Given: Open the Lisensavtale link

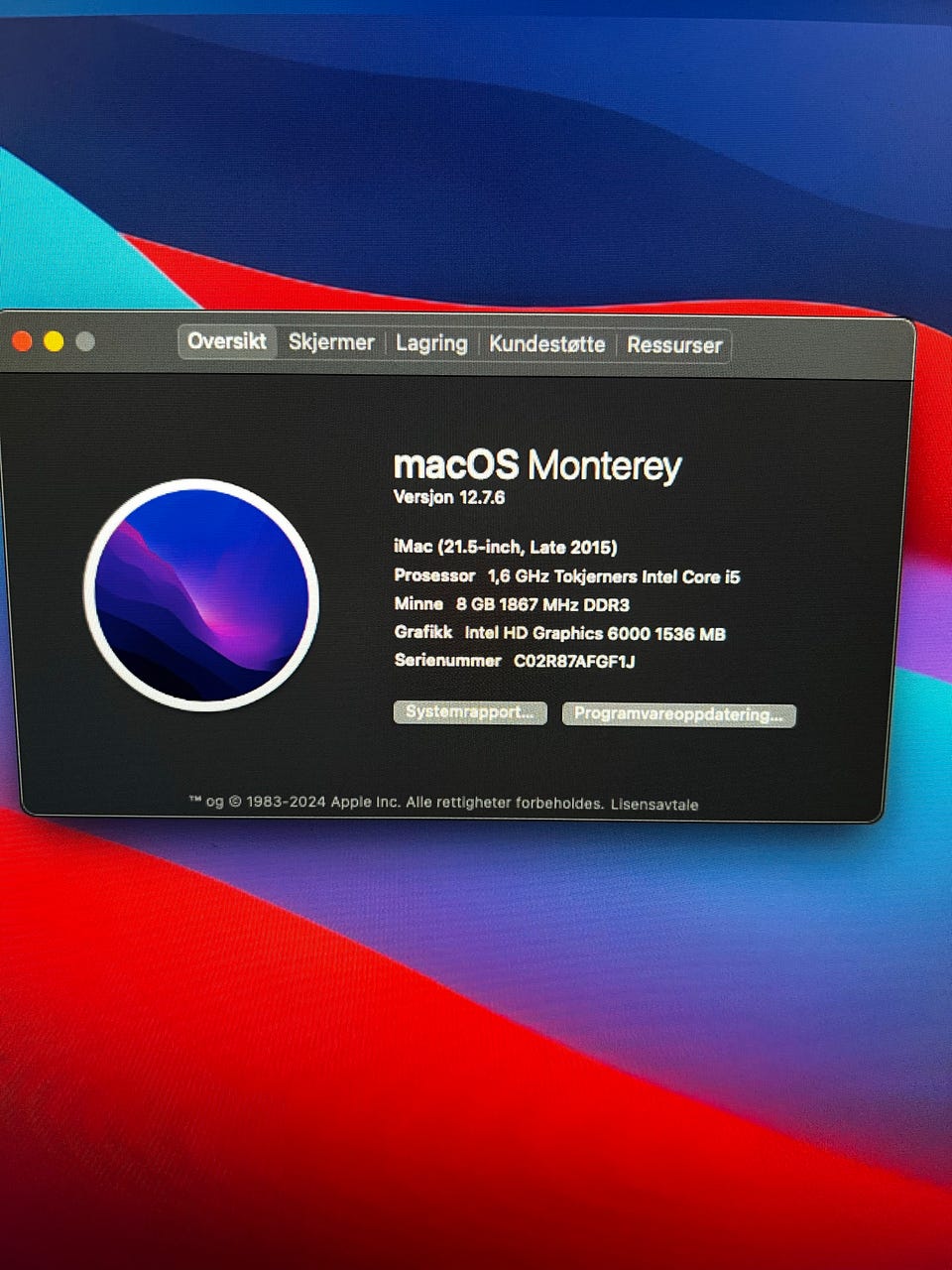Looking at the screenshot, I should point(654,805).
